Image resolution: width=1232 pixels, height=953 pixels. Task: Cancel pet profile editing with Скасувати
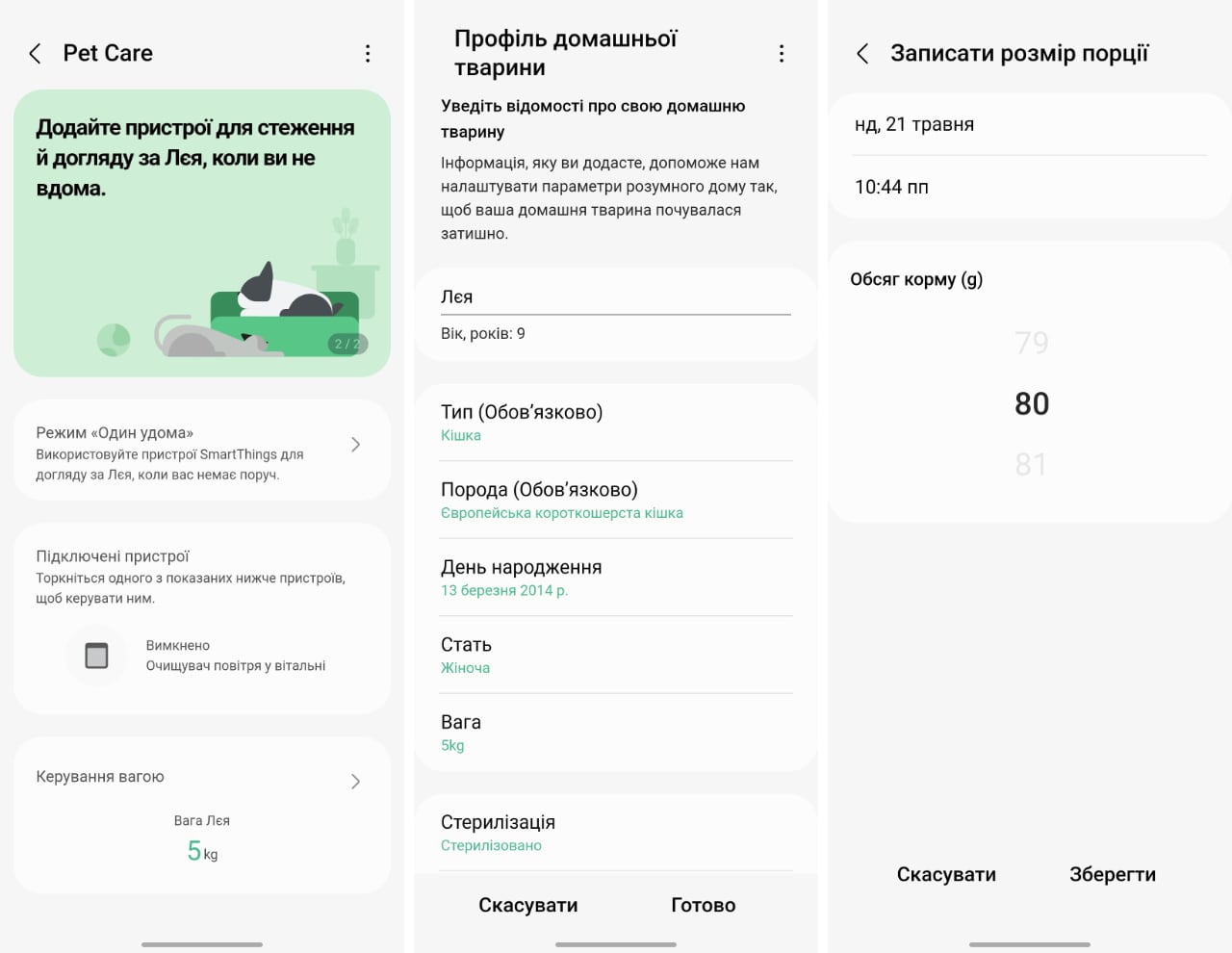pos(528,905)
